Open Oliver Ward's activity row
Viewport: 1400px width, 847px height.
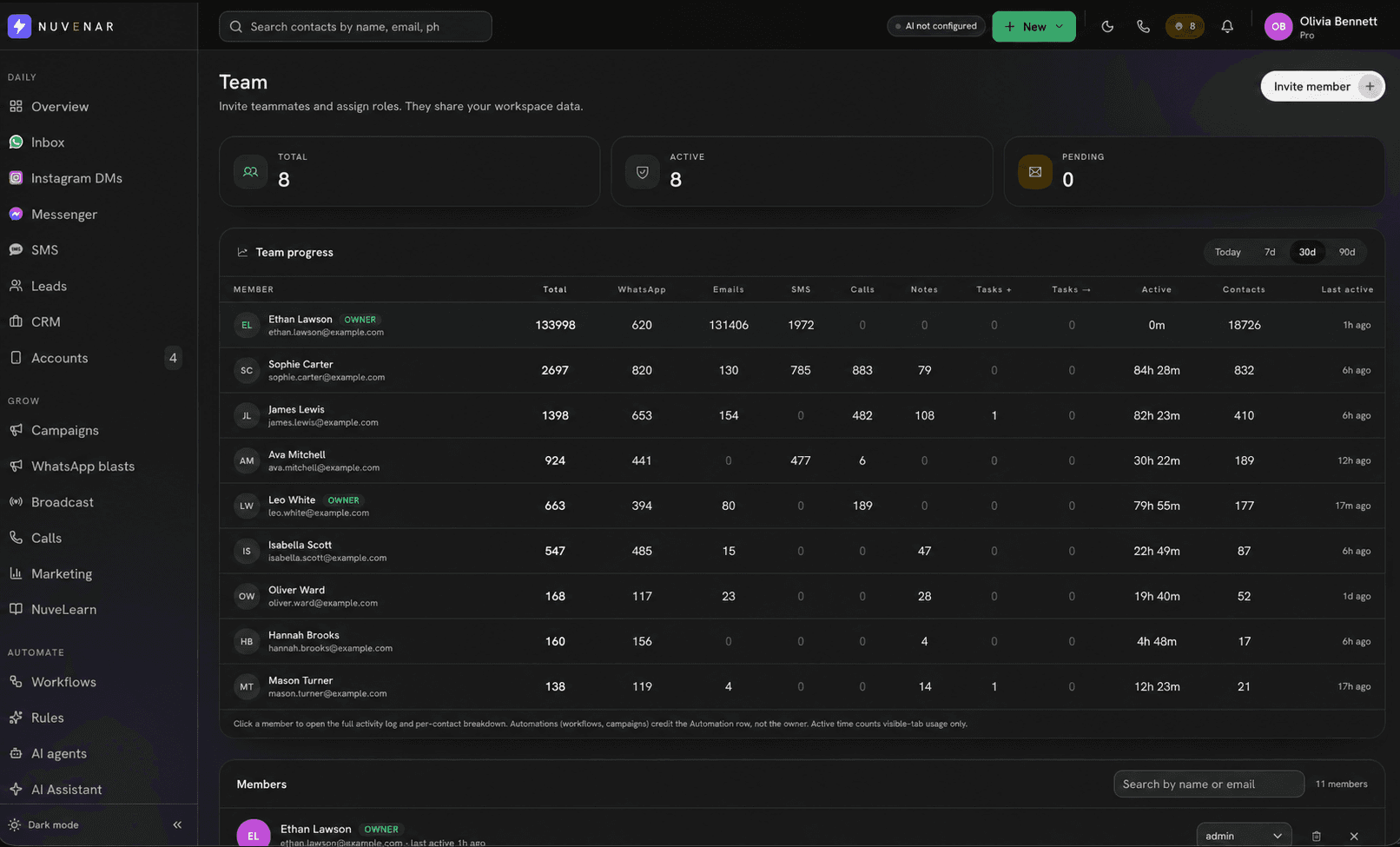[802, 596]
